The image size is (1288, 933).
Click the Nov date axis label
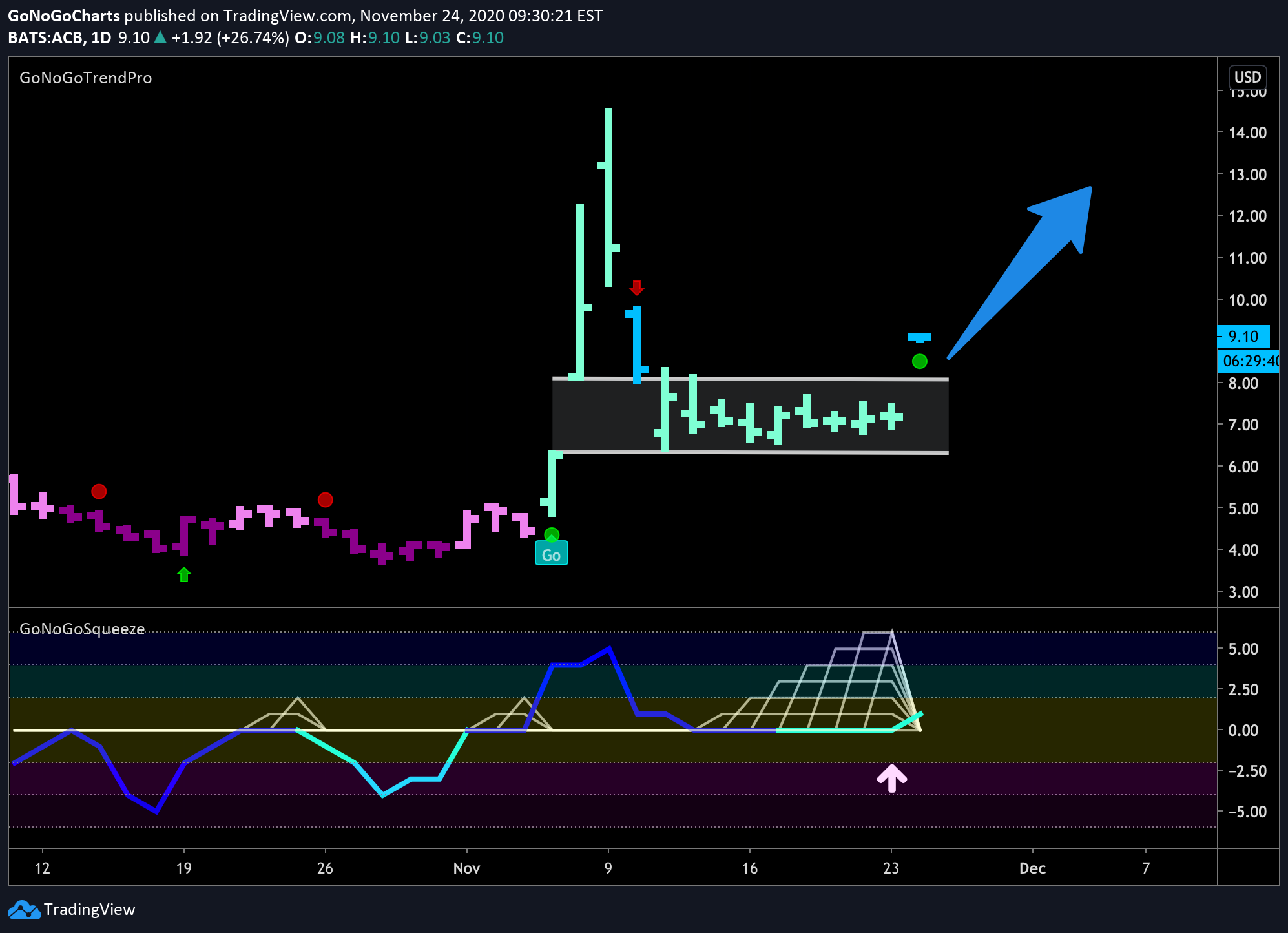pyautogui.click(x=466, y=868)
